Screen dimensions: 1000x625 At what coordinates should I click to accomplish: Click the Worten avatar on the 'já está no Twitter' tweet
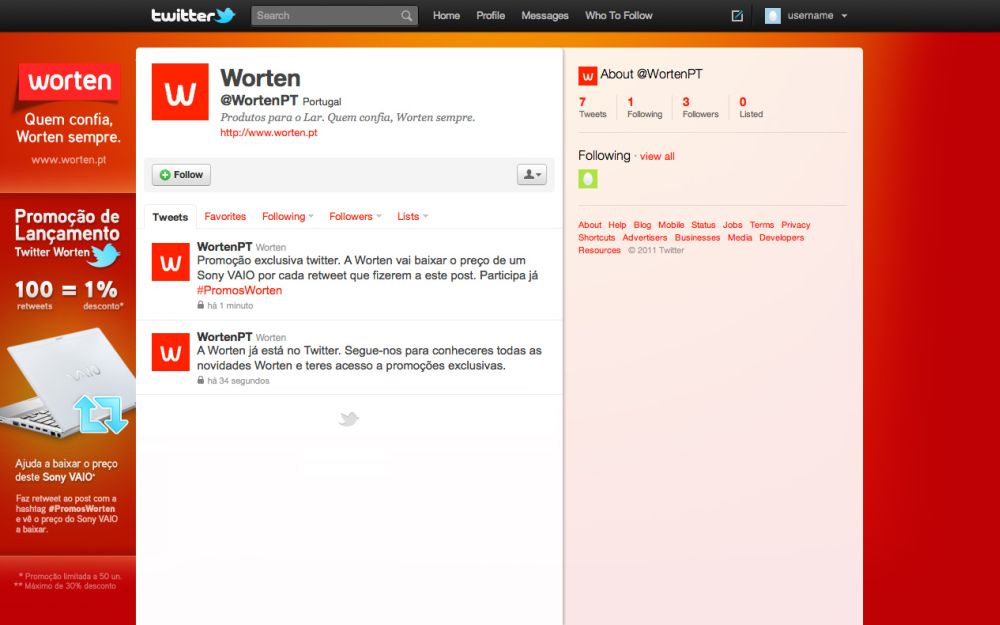pos(170,352)
